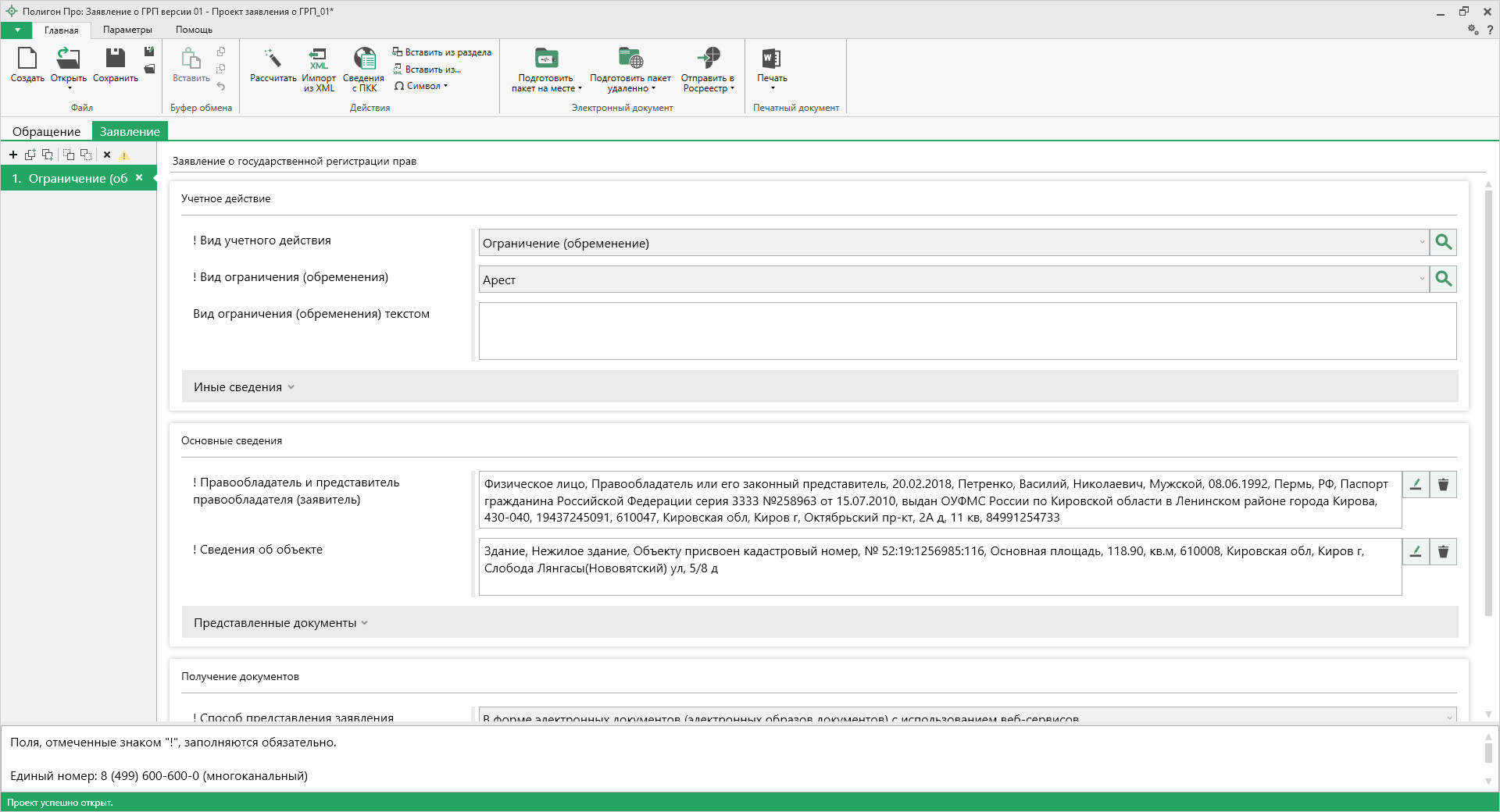Open Подготовить пакет удаленно dropdown
Screen dimensions: 1500x812
pyautogui.click(x=630, y=70)
